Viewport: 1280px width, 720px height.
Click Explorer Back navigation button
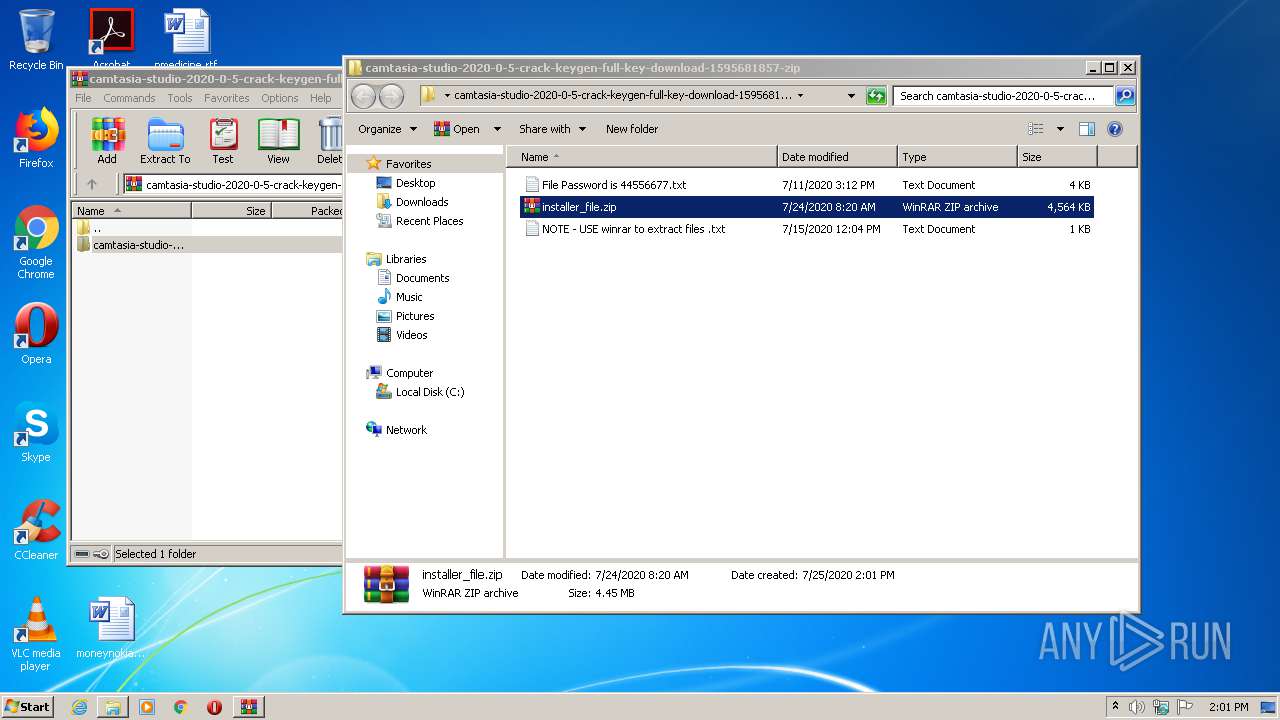pos(364,96)
